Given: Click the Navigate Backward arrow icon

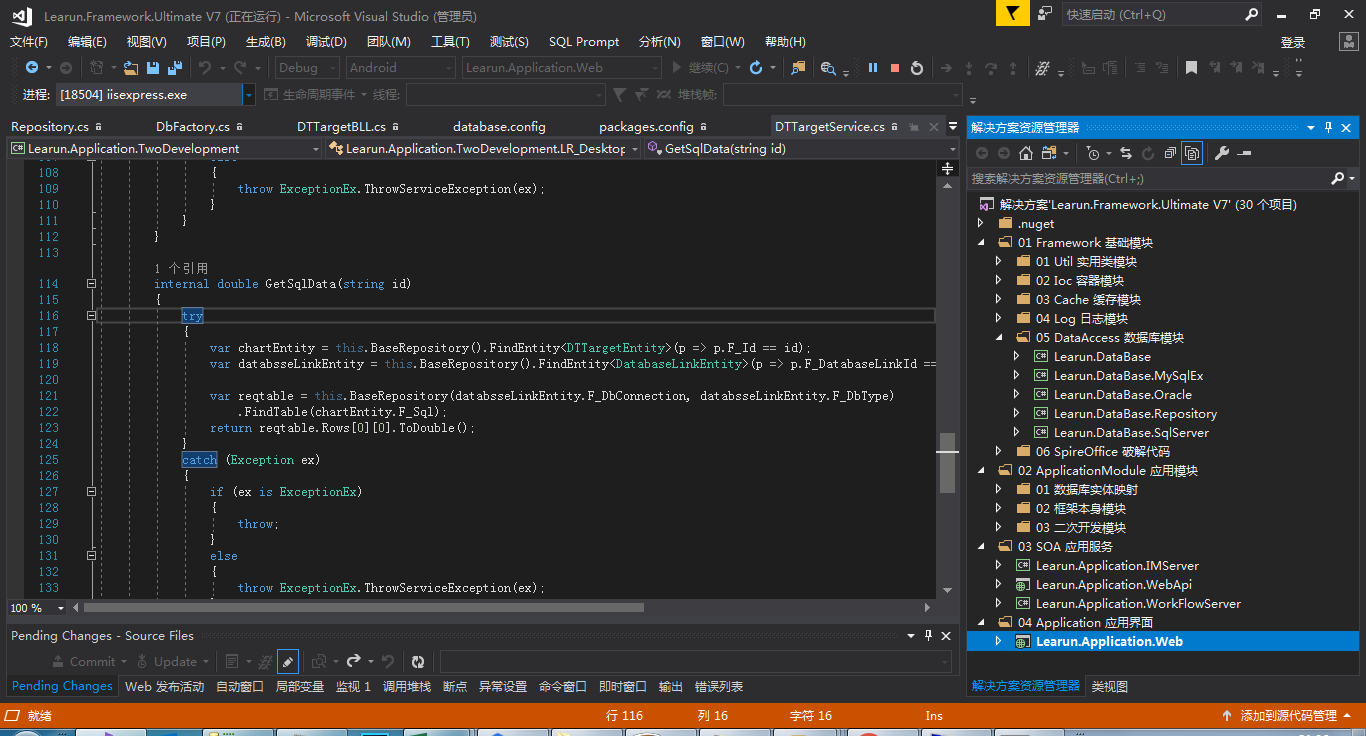Looking at the screenshot, I should coord(32,68).
